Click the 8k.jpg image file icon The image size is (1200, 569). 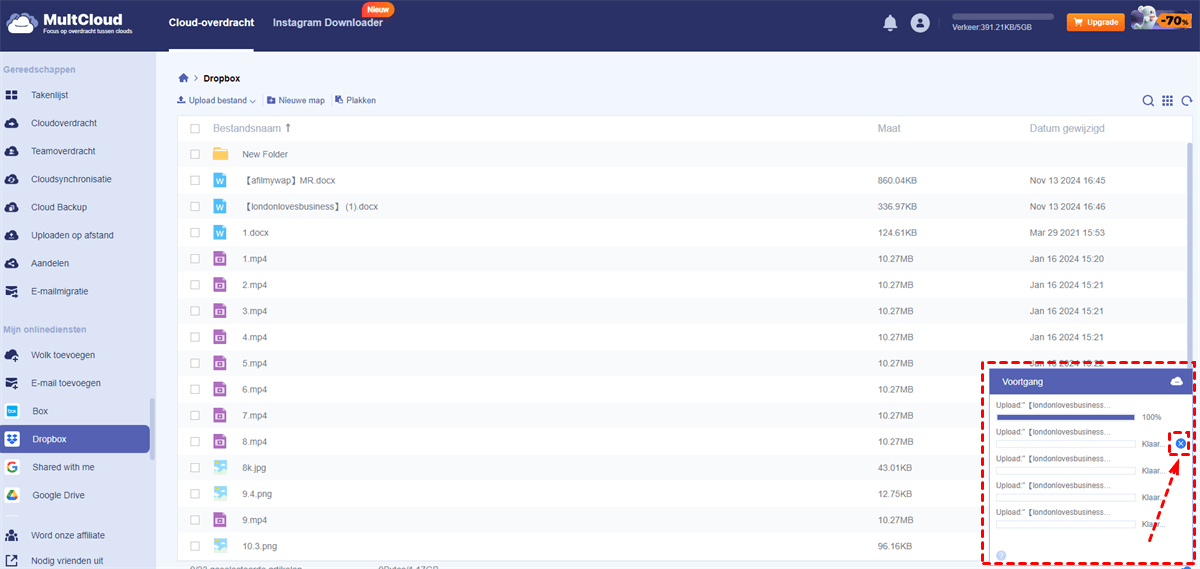point(221,466)
